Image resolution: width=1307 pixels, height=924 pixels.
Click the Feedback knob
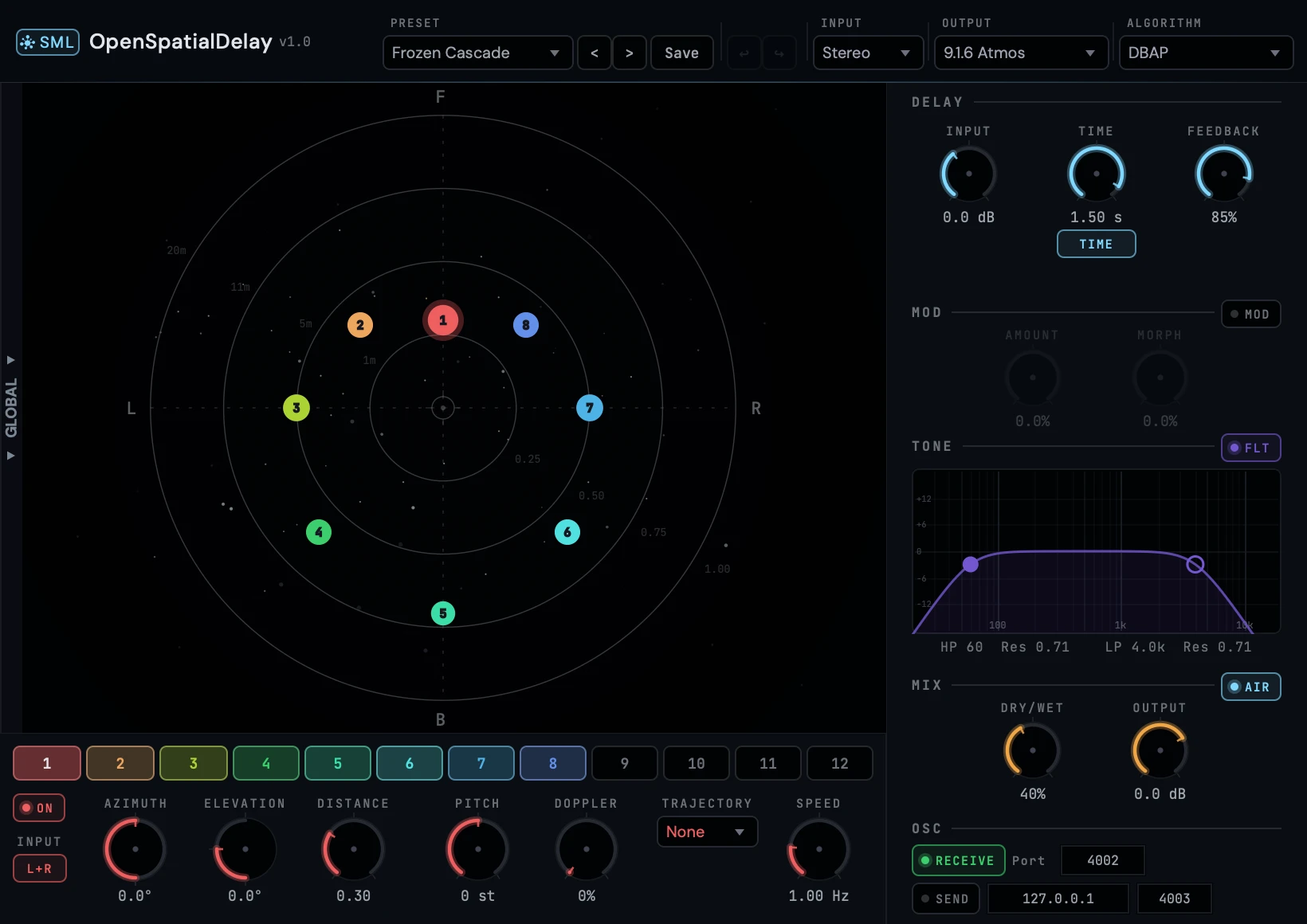pos(1224,174)
